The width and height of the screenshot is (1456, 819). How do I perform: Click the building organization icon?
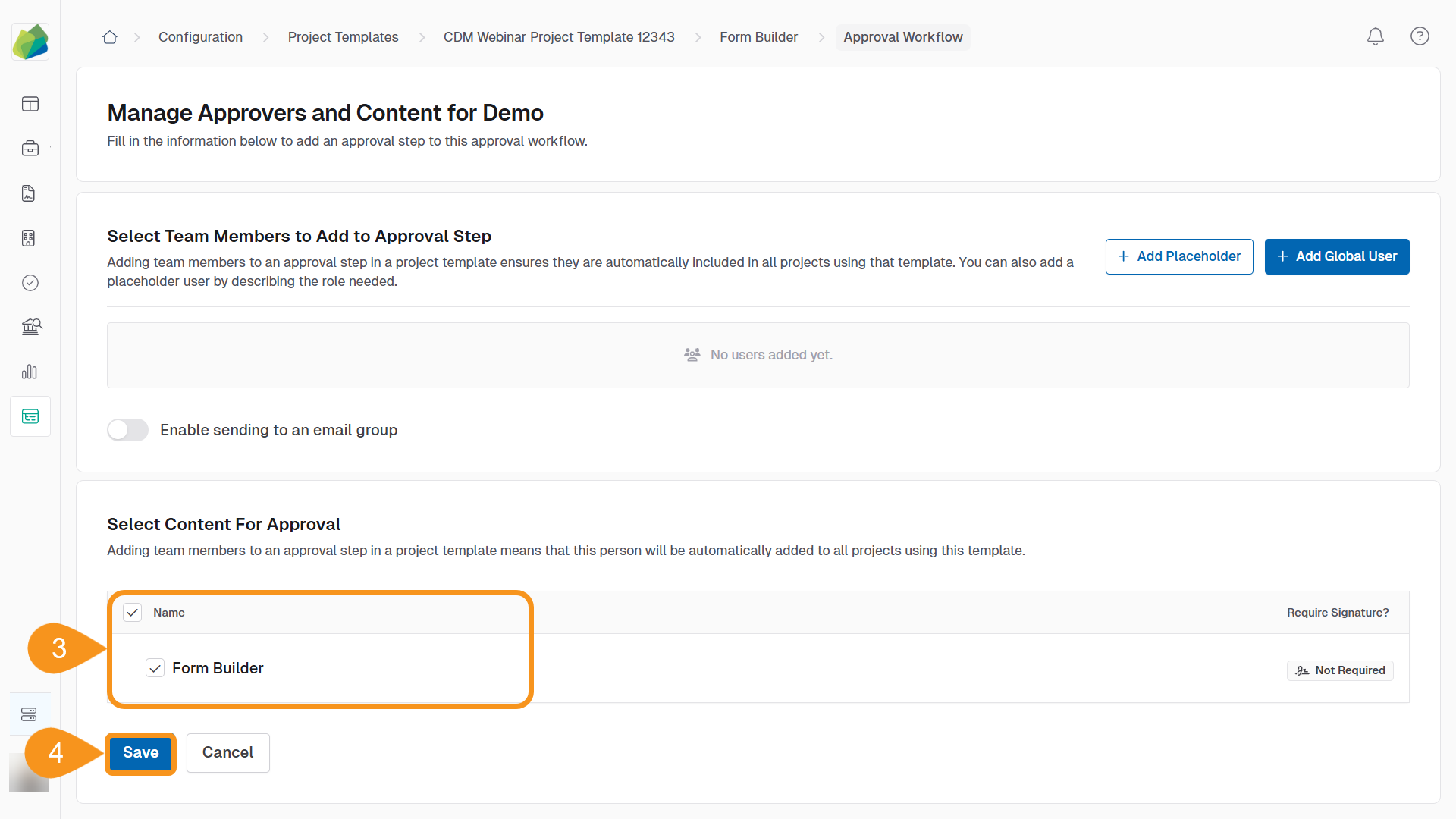30,238
